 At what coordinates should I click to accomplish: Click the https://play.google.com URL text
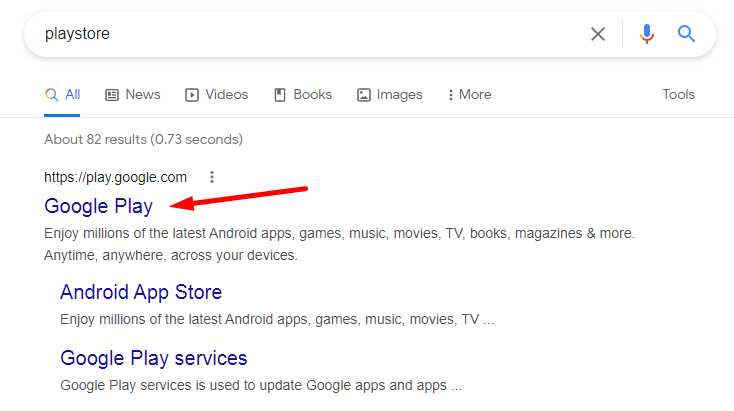[x=115, y=177]
